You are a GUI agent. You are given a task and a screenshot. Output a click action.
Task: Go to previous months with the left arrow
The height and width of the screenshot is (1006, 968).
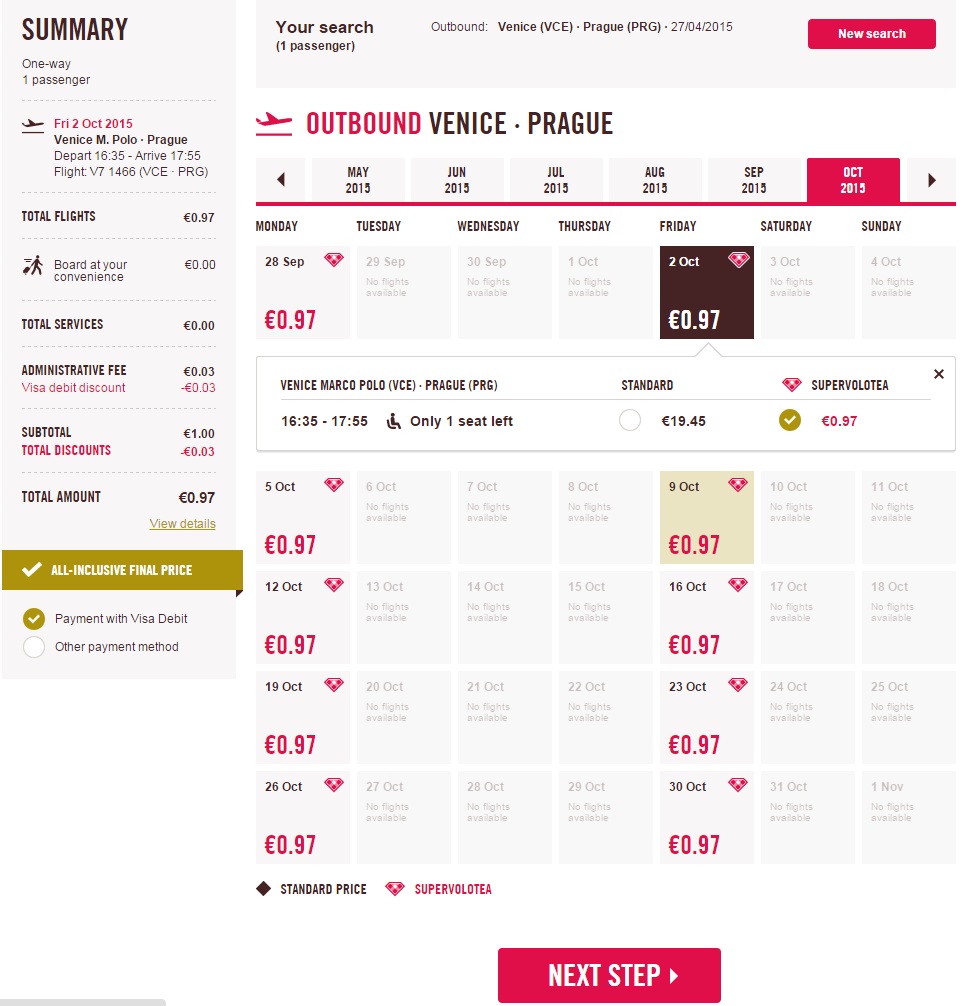[281, 180]
